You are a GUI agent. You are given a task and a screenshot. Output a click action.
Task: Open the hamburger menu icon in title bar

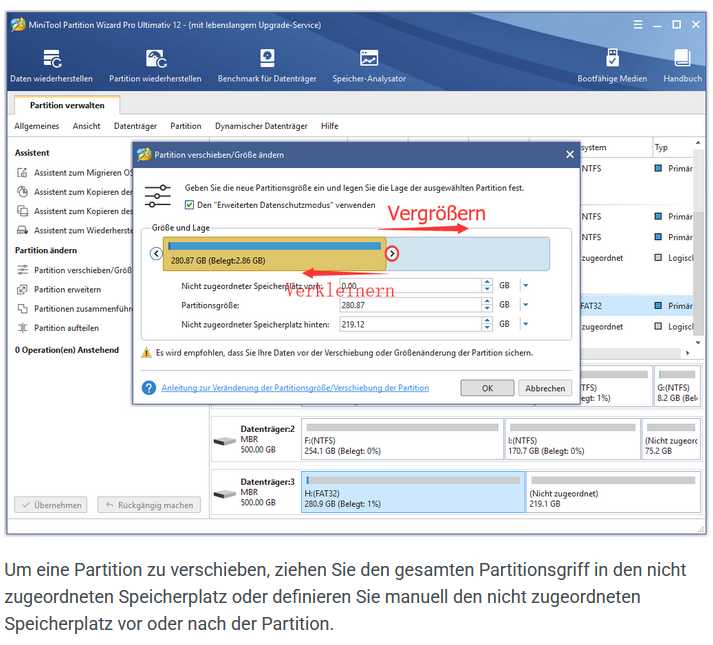(x=638, y=25)
